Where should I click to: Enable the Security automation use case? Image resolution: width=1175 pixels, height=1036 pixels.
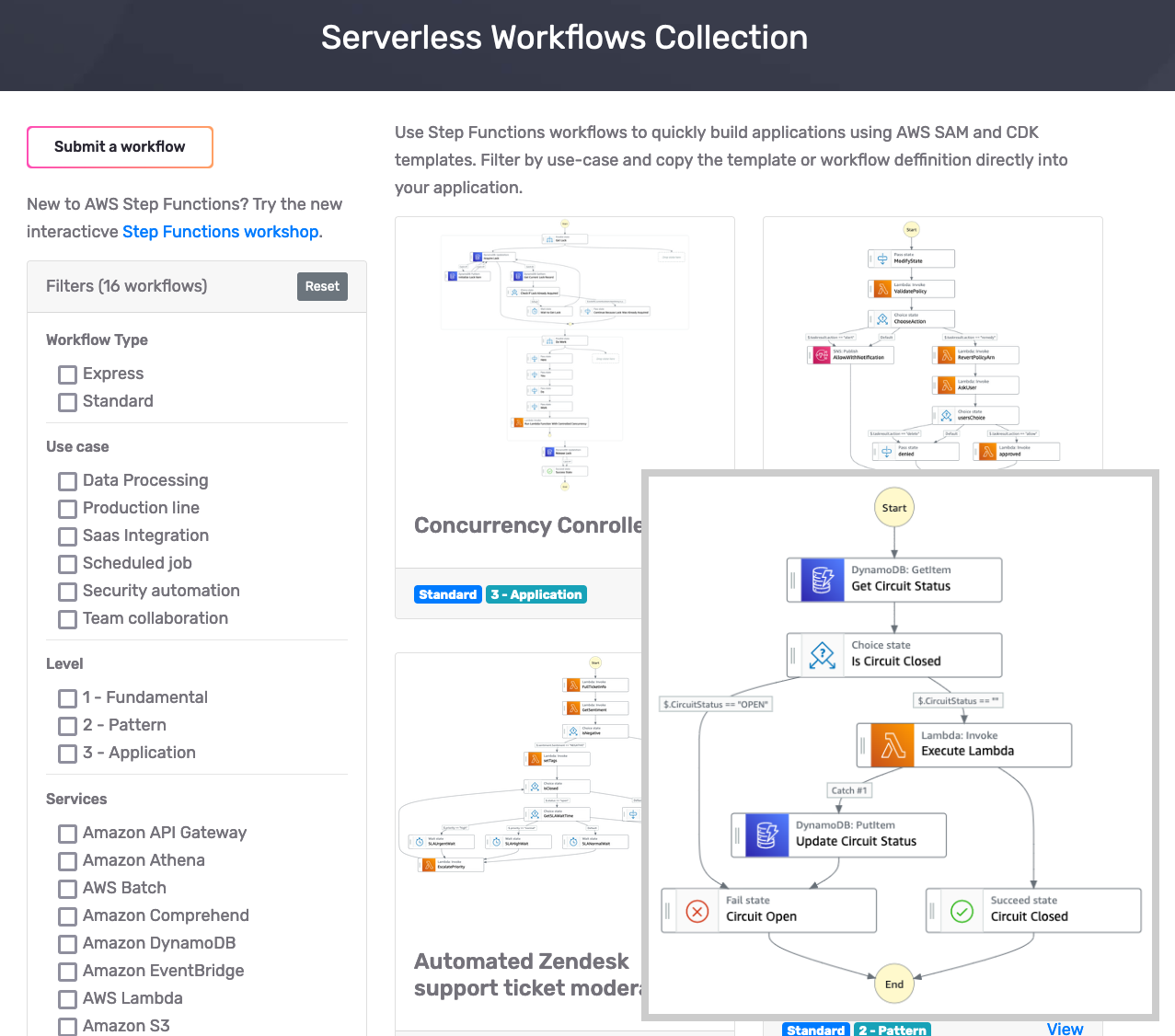pyautogui.click(x=67, y=592)
